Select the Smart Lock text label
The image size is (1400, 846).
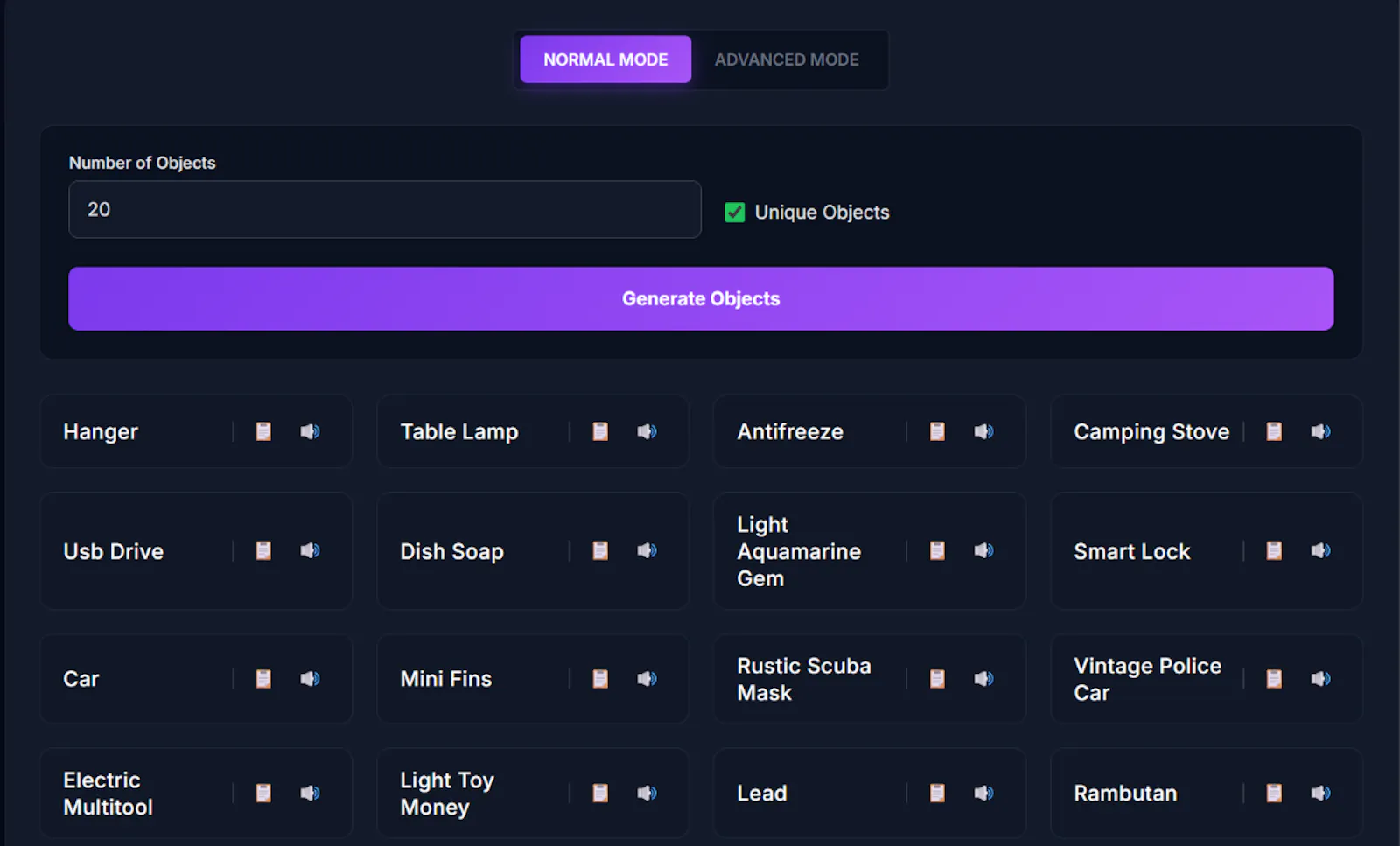pos(1132,551)
